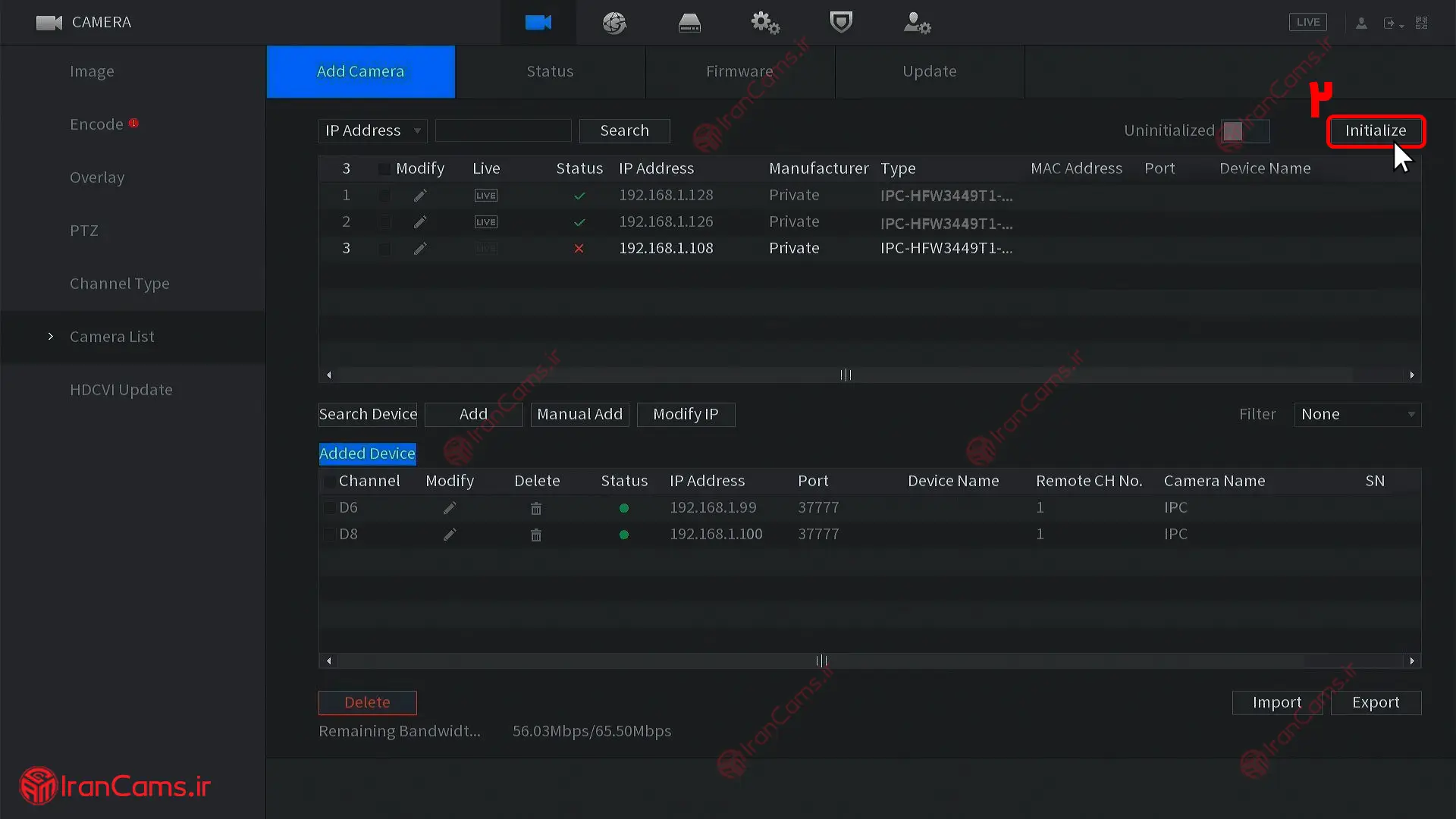Viewport: 1456px width, 819px height.
Task: Click the LIVE view button at top right
Action: pyautogui.click(x=1308, y=22)
